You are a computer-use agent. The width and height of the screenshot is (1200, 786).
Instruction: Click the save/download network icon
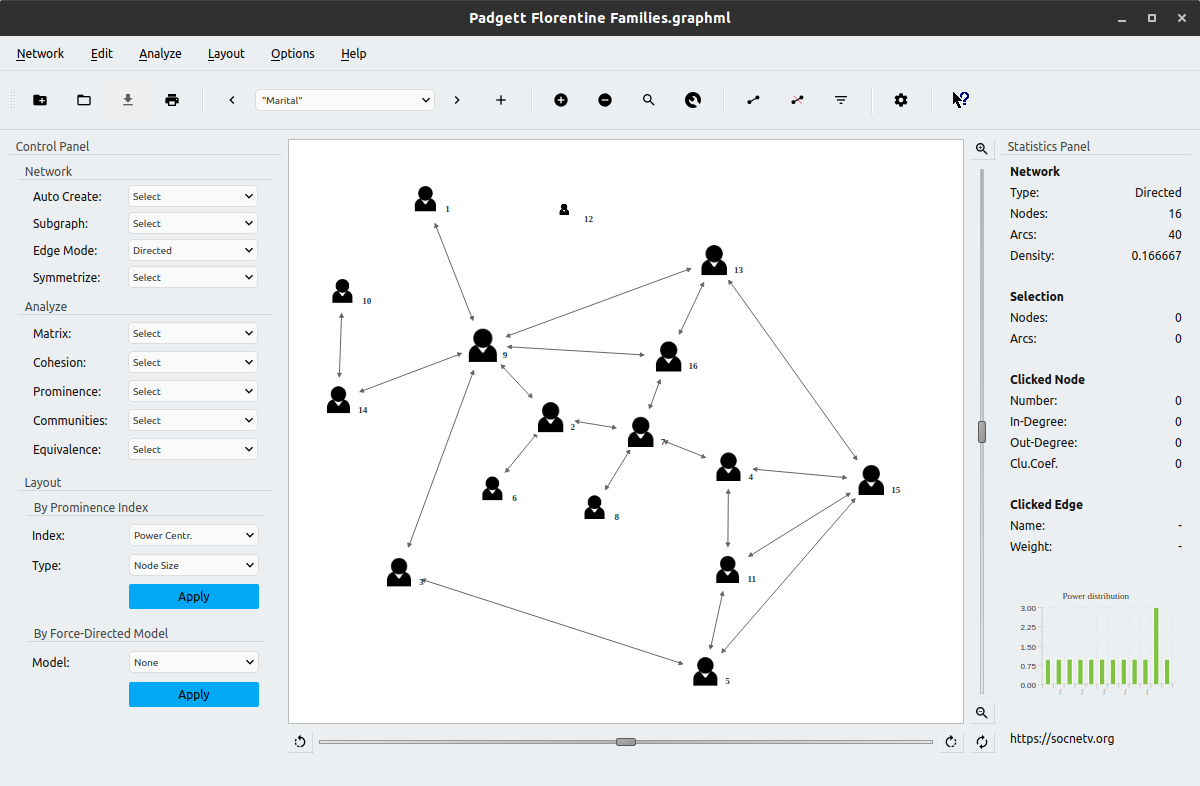(128, 100)
